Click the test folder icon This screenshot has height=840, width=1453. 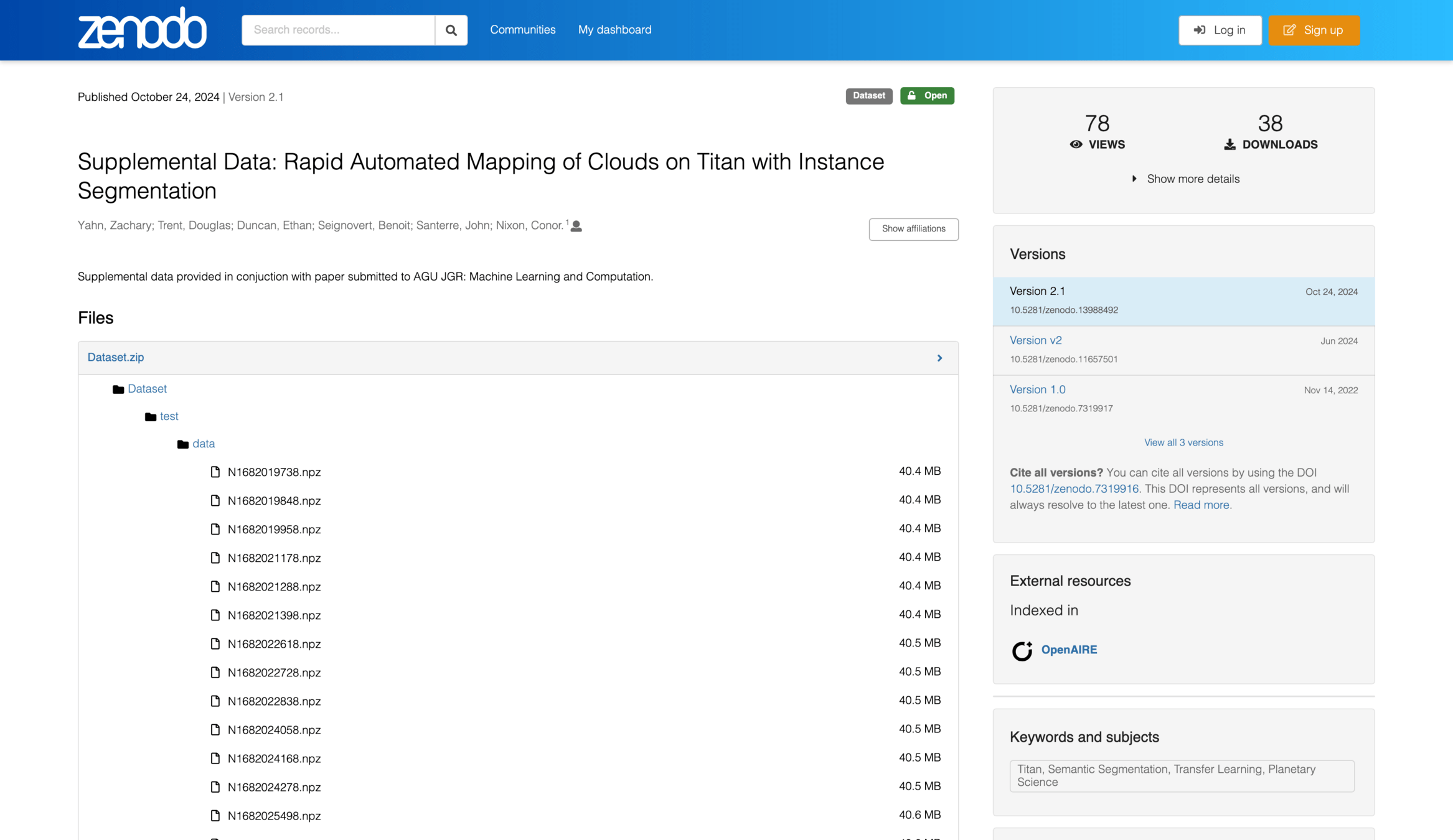tap(151, 417)
